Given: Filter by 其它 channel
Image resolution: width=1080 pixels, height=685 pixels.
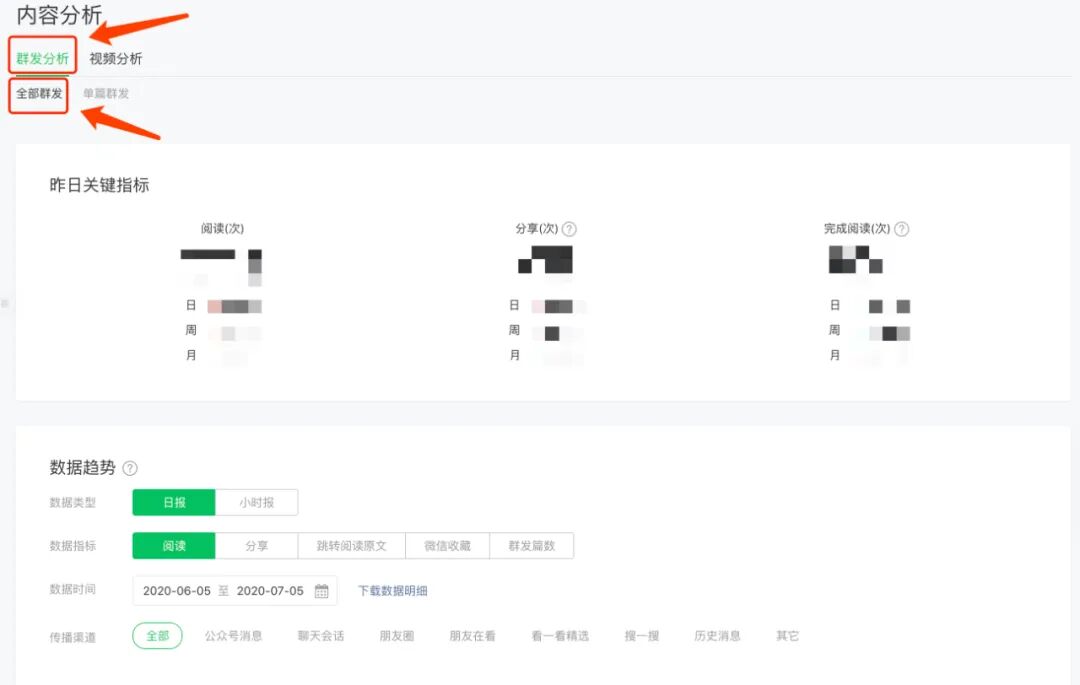Looking at the screenshot, I should click(x=787, y=636).
